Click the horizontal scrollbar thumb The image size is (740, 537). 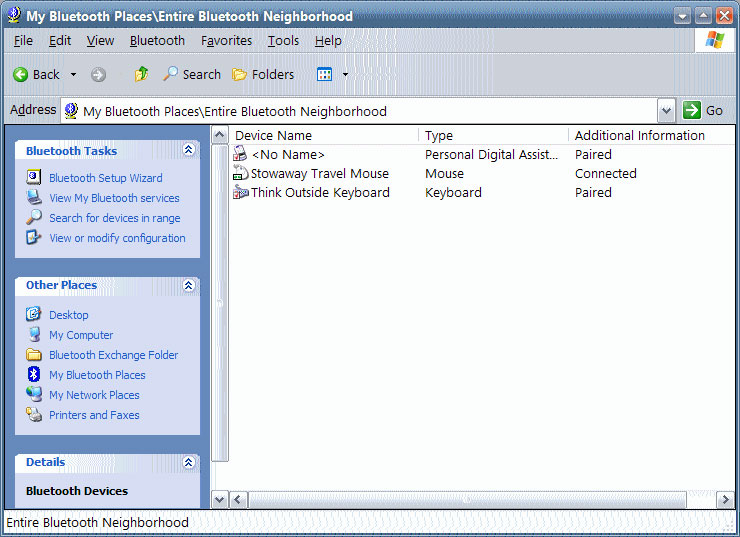point(467,499)
